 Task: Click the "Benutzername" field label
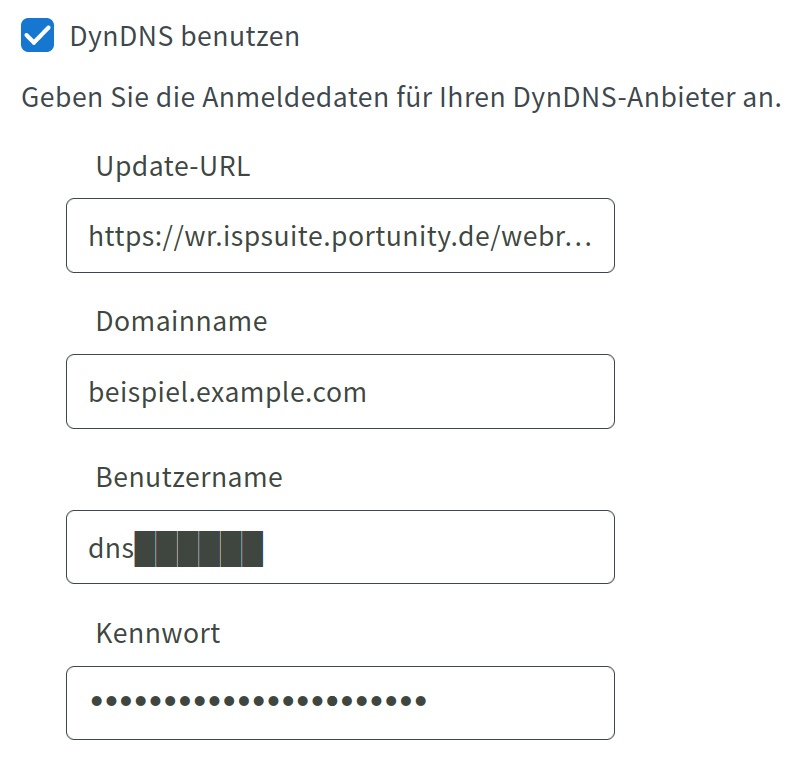coord(189,477)
